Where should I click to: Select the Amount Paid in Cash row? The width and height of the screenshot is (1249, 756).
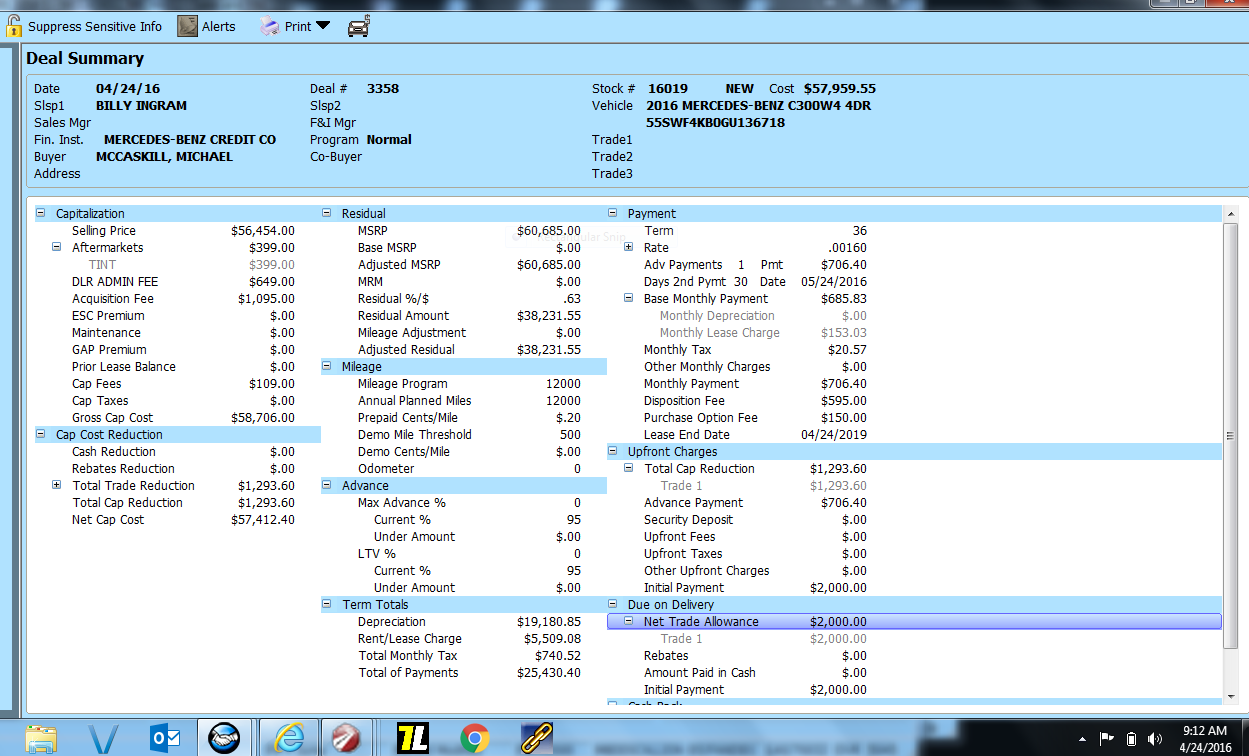(x=915, y=672)
